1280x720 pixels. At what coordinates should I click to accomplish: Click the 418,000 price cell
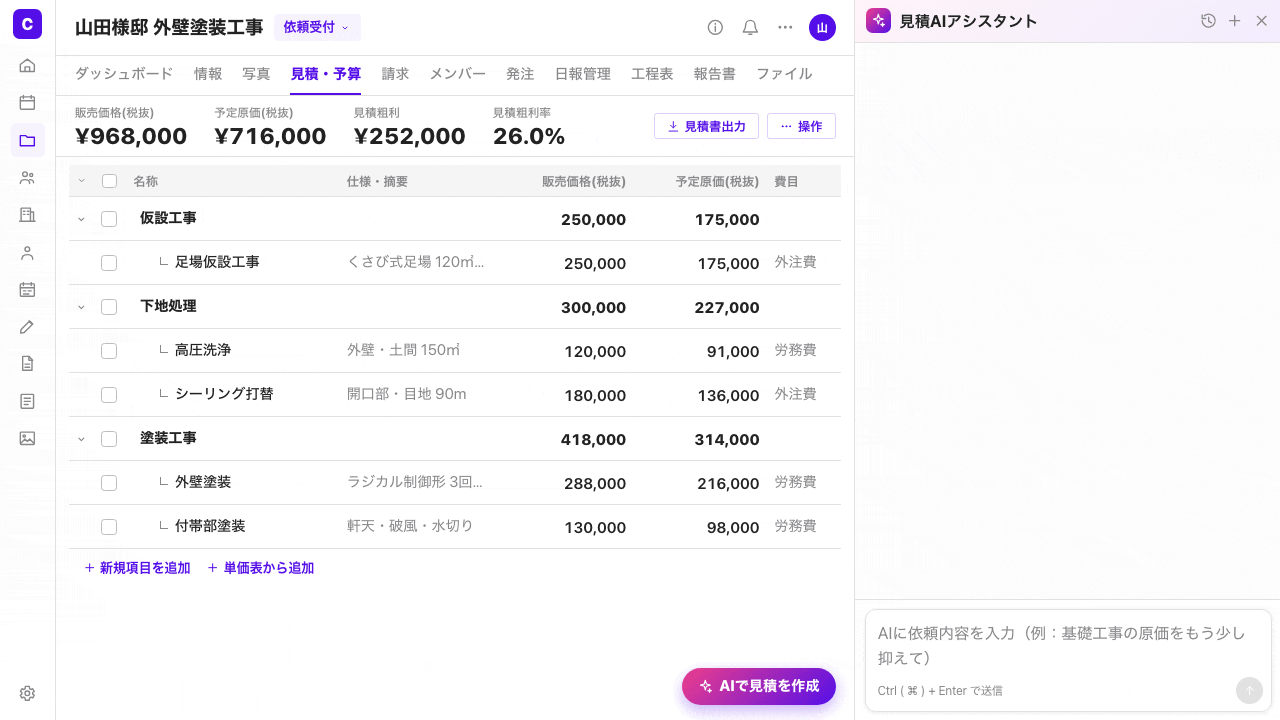coord(593,439)
